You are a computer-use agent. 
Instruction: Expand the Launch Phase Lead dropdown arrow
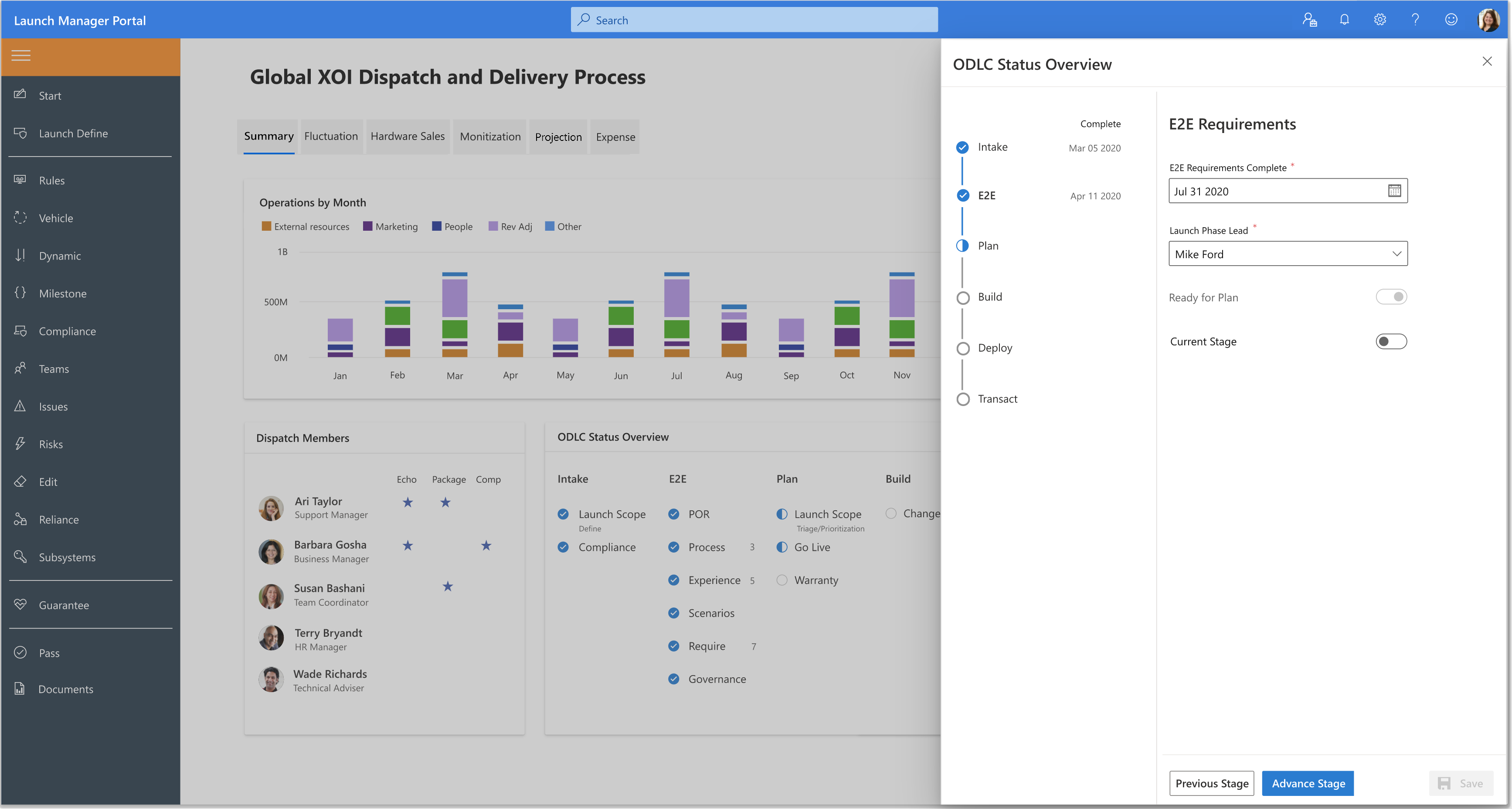coord(1396,254)
